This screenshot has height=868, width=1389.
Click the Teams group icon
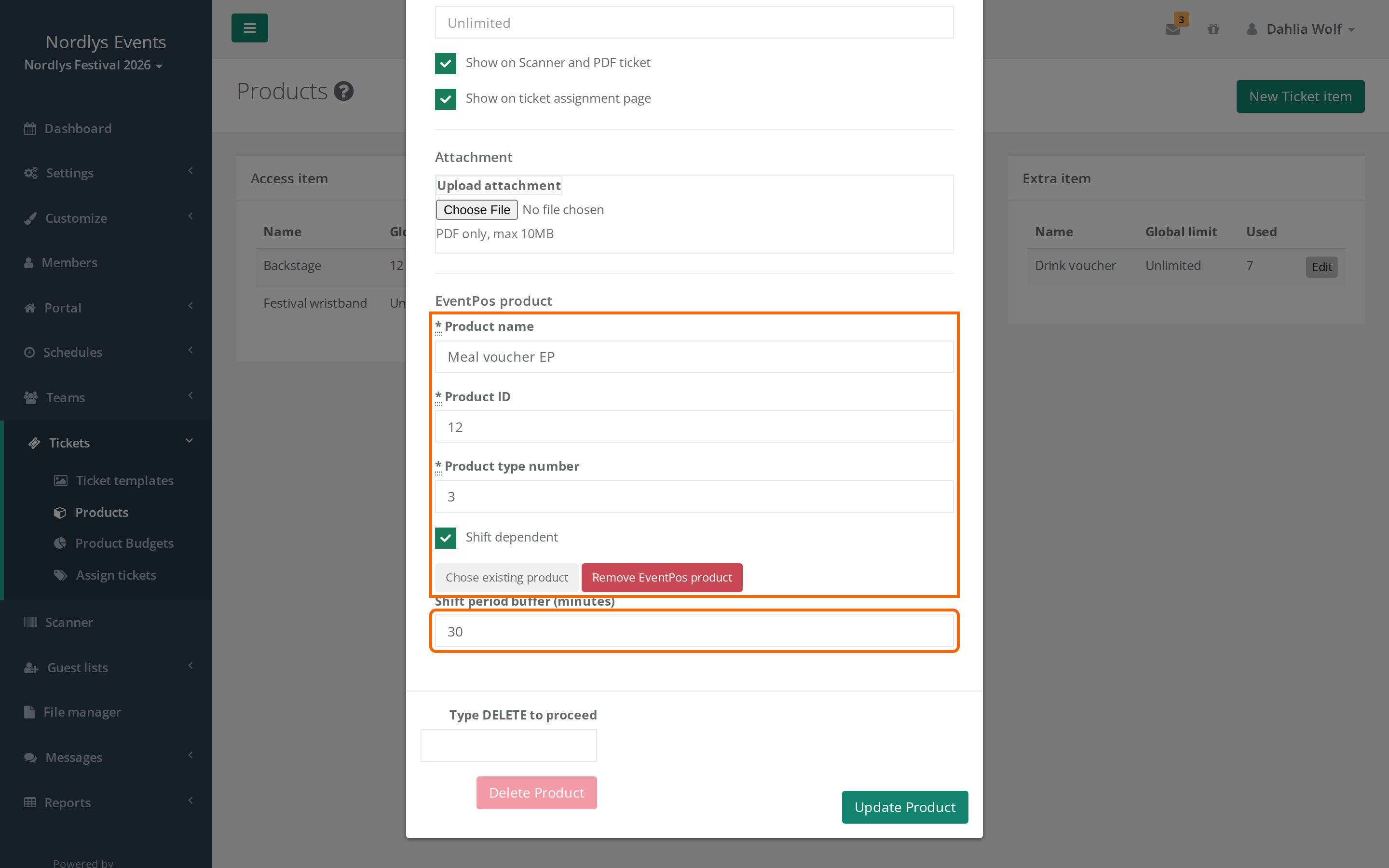(x=31, y=397)
